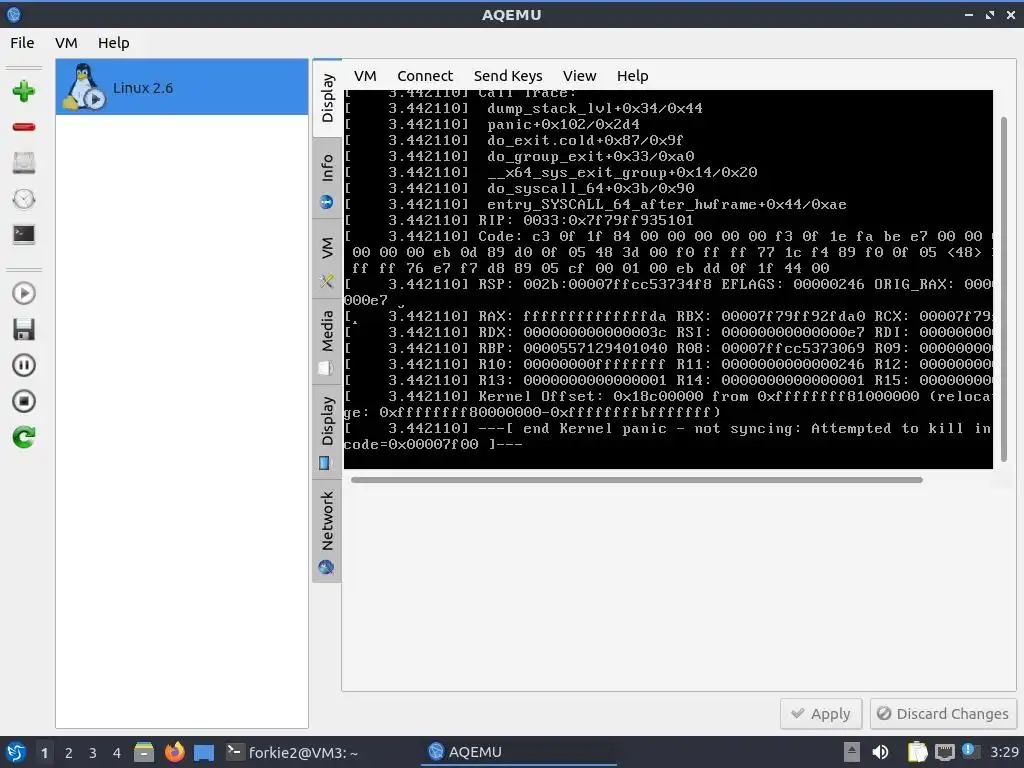This screenshot has width=1024, height=768.
Task: Click the hard disk icon in left toolbar
Action: [24, 163]
